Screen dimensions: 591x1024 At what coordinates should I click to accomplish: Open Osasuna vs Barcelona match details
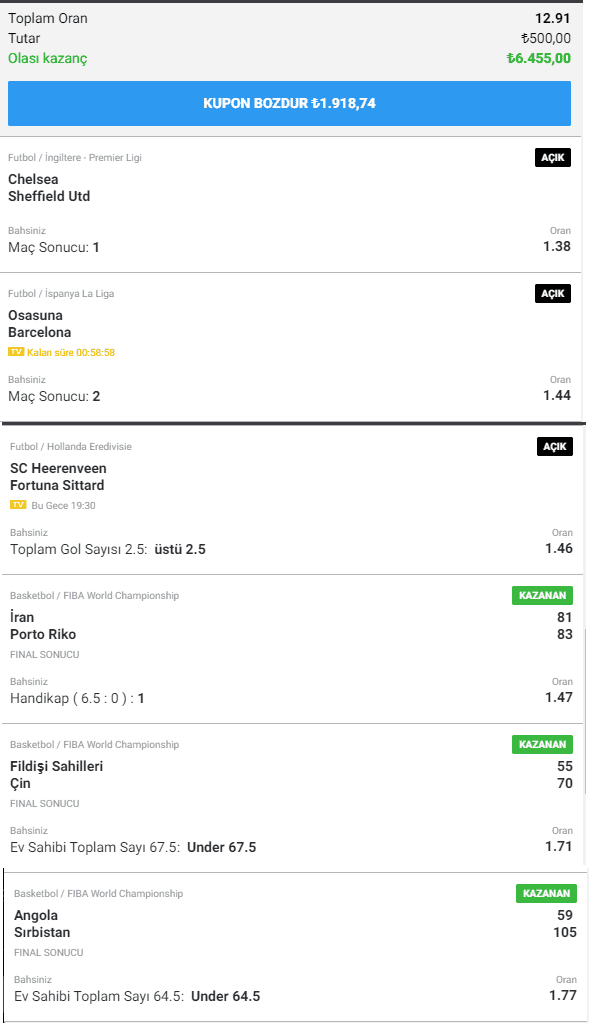pyautogui.click(x=39, y=323)
